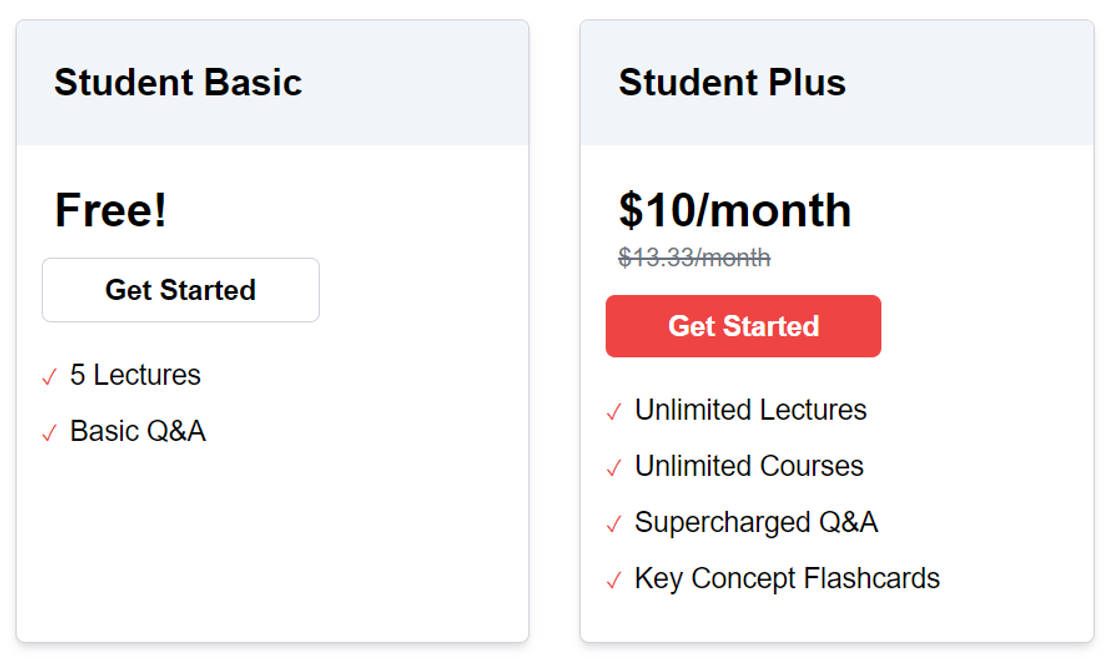Viewport: 1108px width, 659px height.
Task: Click the Free! price label
Action: point(110,210)
